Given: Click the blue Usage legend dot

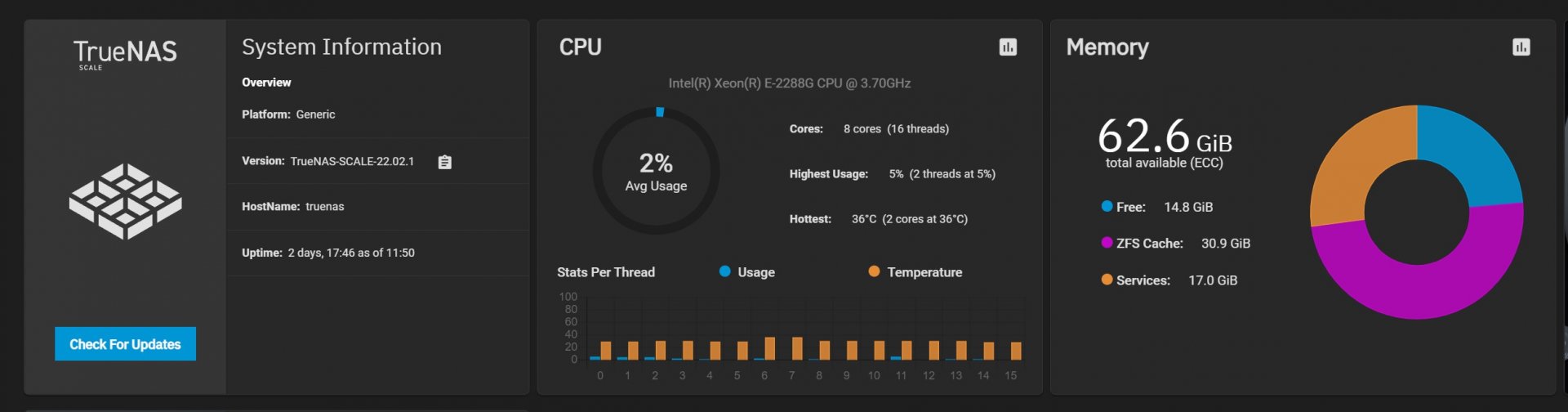Looking at the screenshot, I should (724, 271).
